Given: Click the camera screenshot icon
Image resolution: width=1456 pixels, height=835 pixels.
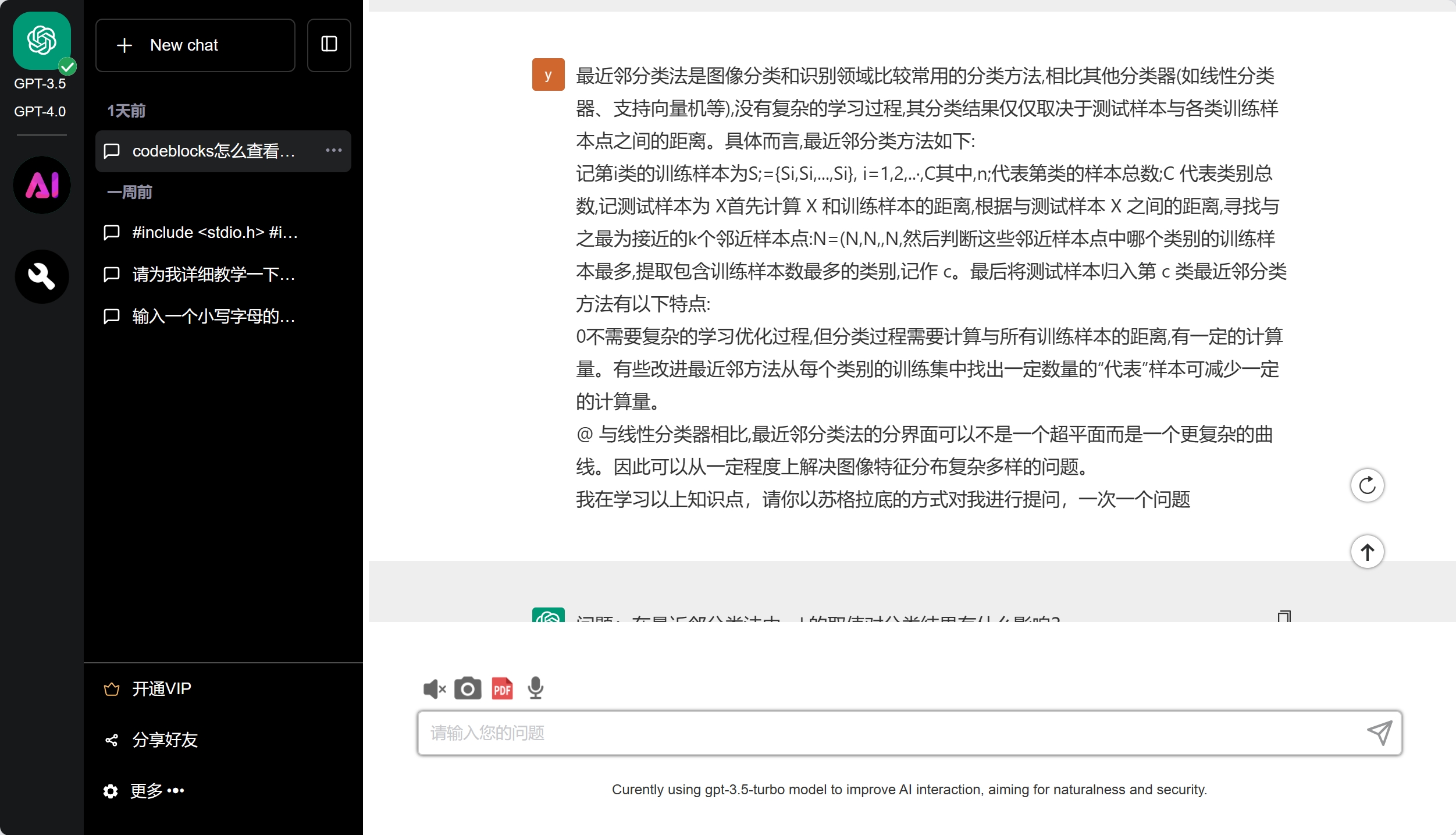Looking at the screenshot, I should pyautogui.click(x=468, y=689).
